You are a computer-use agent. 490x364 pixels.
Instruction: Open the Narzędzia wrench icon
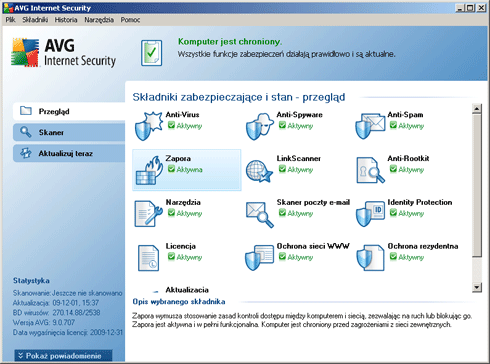[148, 214]
